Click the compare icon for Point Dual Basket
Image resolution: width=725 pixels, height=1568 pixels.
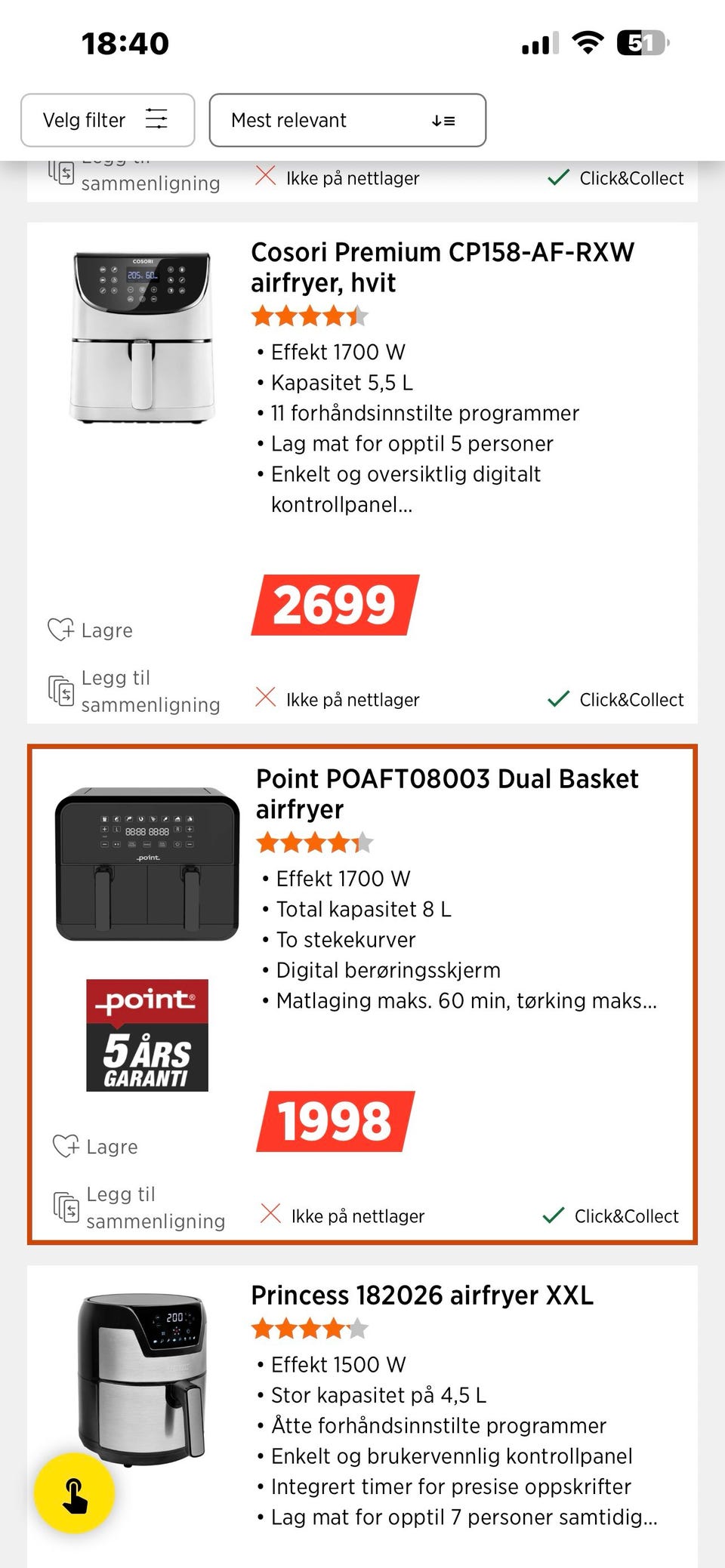66,1207
